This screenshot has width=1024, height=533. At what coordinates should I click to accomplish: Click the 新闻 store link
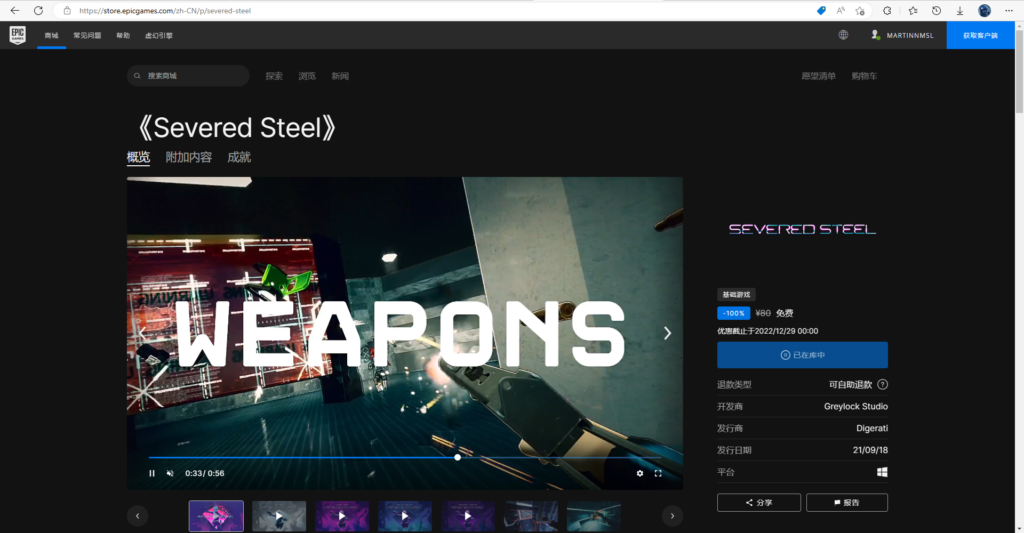(x=340, y=76)
